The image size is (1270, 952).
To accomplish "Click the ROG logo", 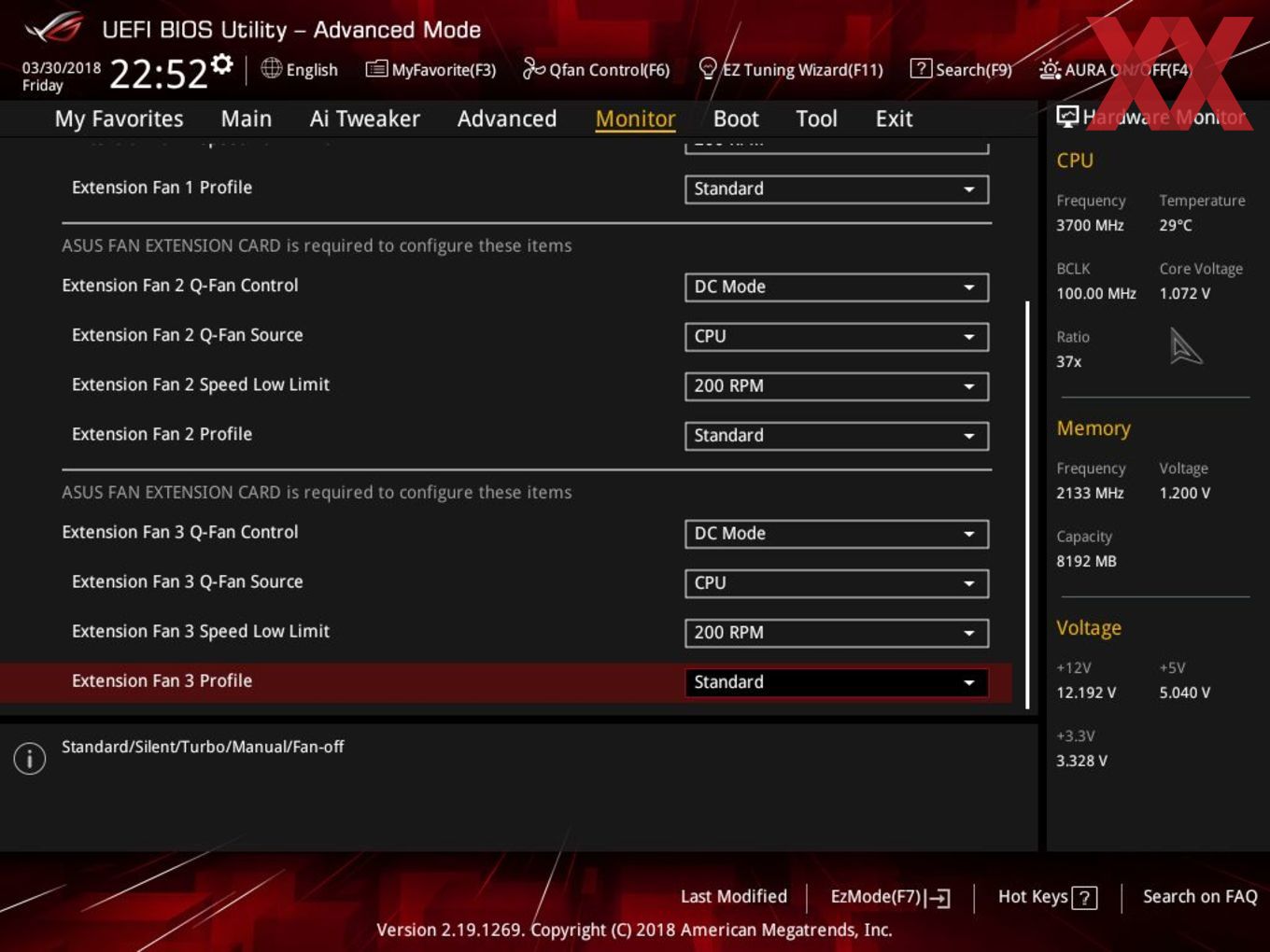I will click(53, 28).
